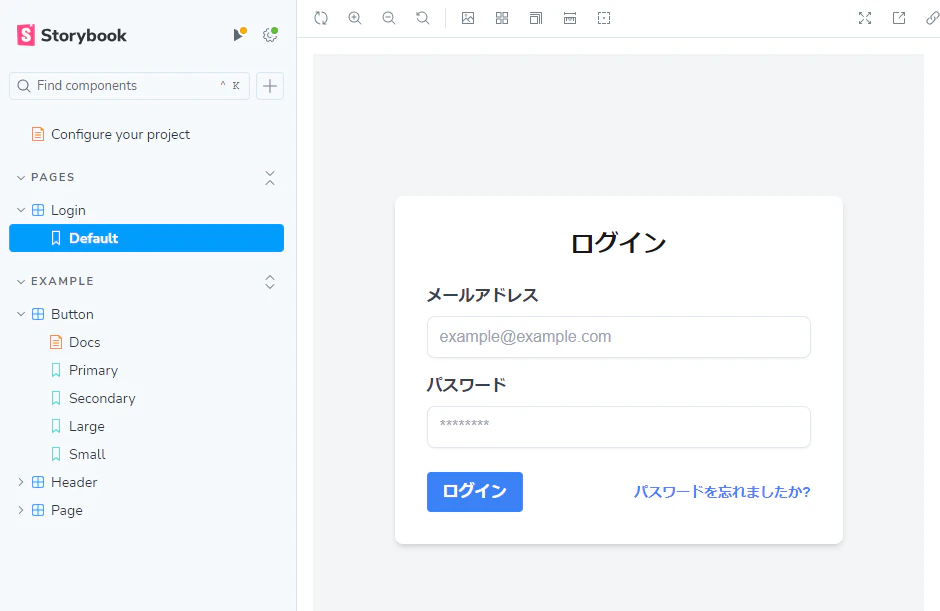The image size is (940, 611).
Task: Click the search magnifier icon
Action: click(x=24, y=86)
